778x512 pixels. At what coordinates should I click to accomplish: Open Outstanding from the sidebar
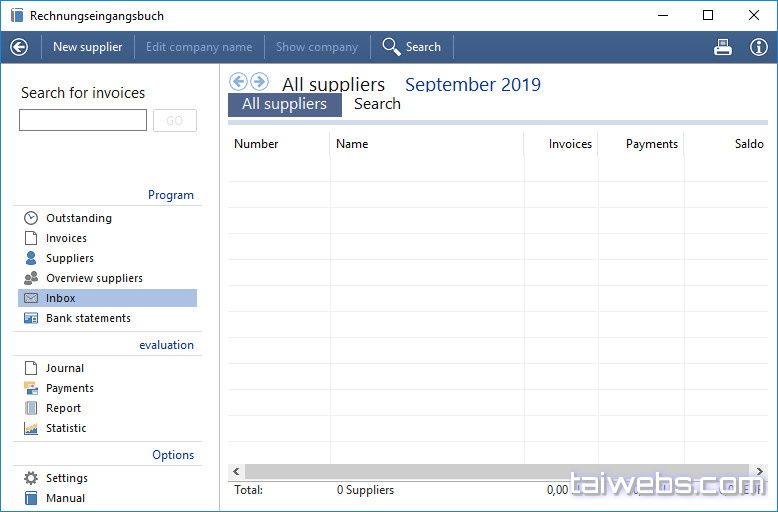[x=78, y=218]
